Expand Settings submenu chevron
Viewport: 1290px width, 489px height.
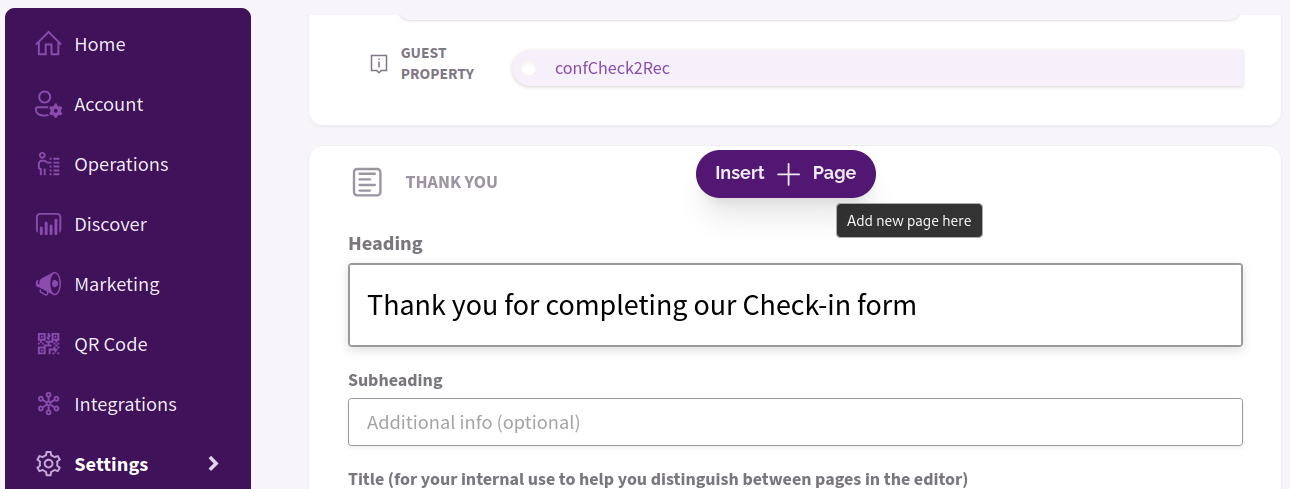(213, 464)
